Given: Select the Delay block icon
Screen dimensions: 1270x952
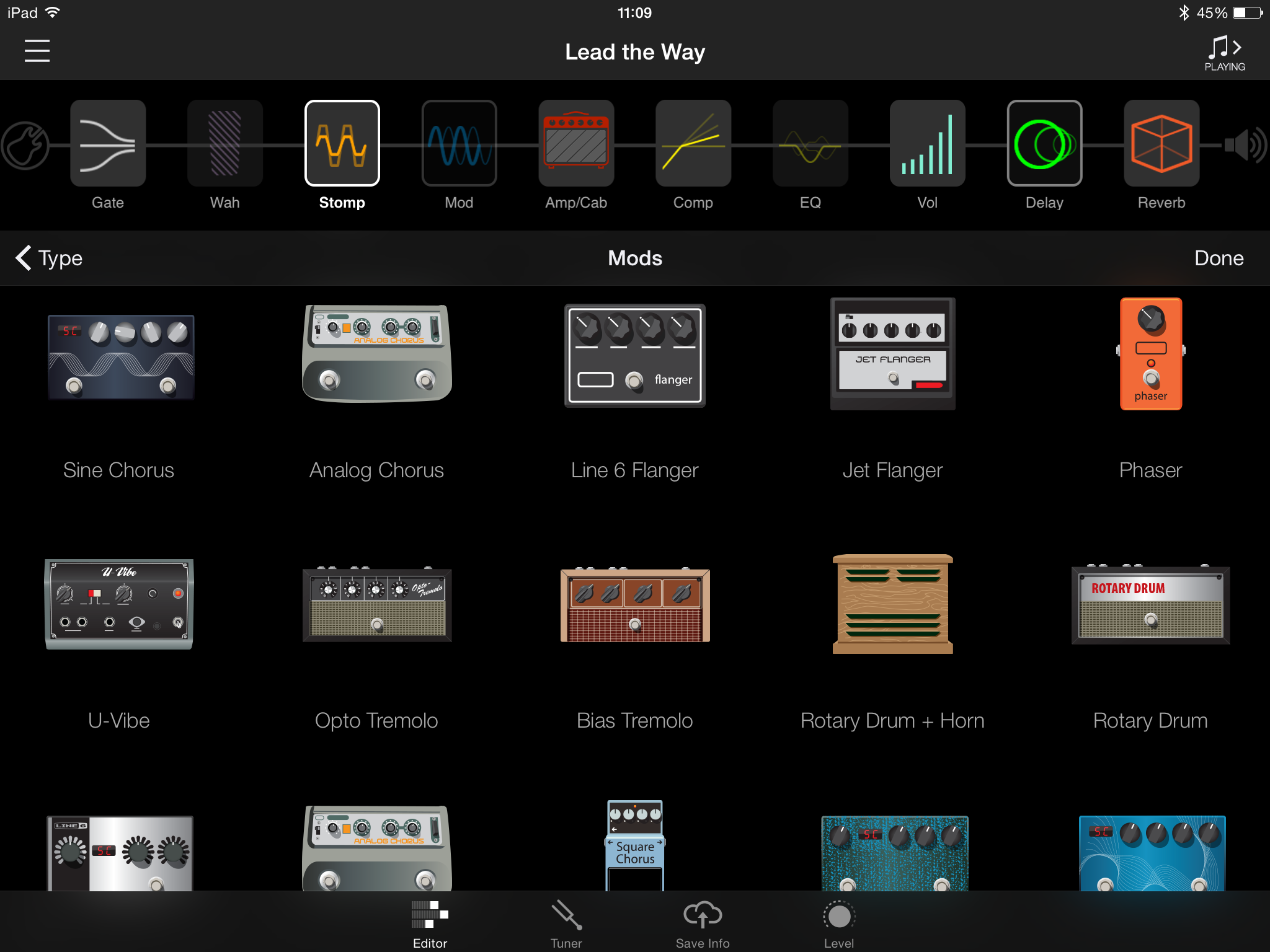Looking at the screenshot, I should click(x=1045, y=143).
